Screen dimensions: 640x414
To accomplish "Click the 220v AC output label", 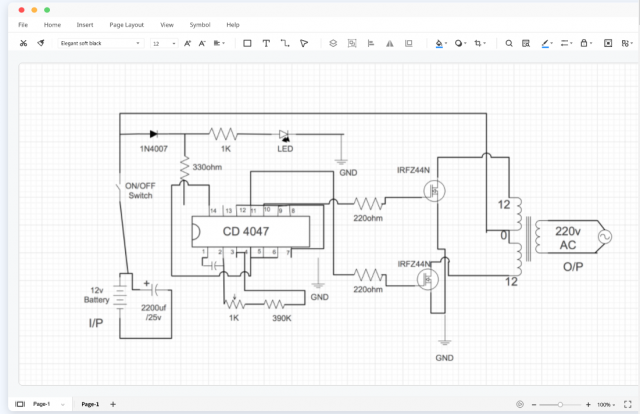I will 568,238.
